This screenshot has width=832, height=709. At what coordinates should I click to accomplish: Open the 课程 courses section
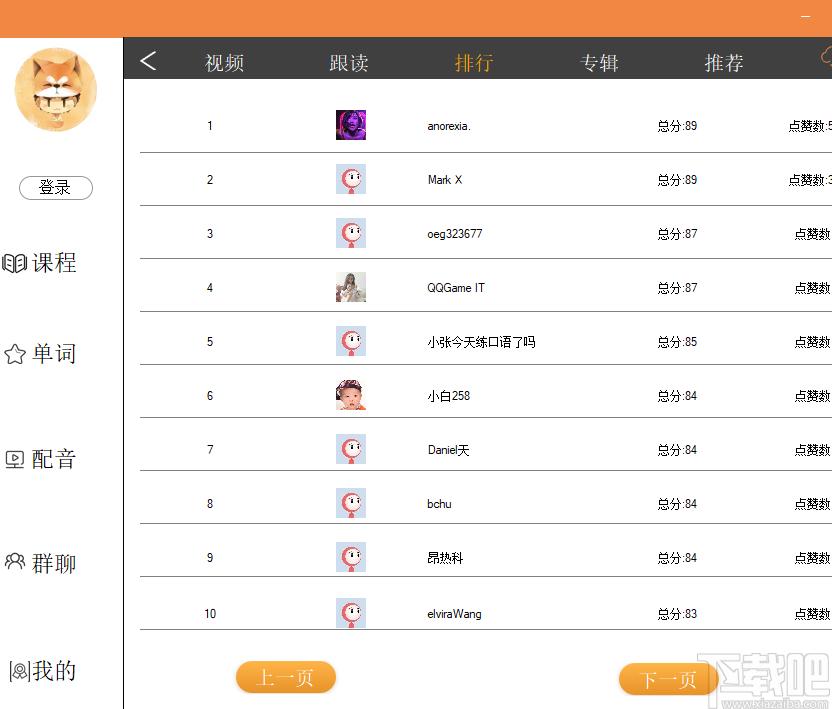[41, 264]
